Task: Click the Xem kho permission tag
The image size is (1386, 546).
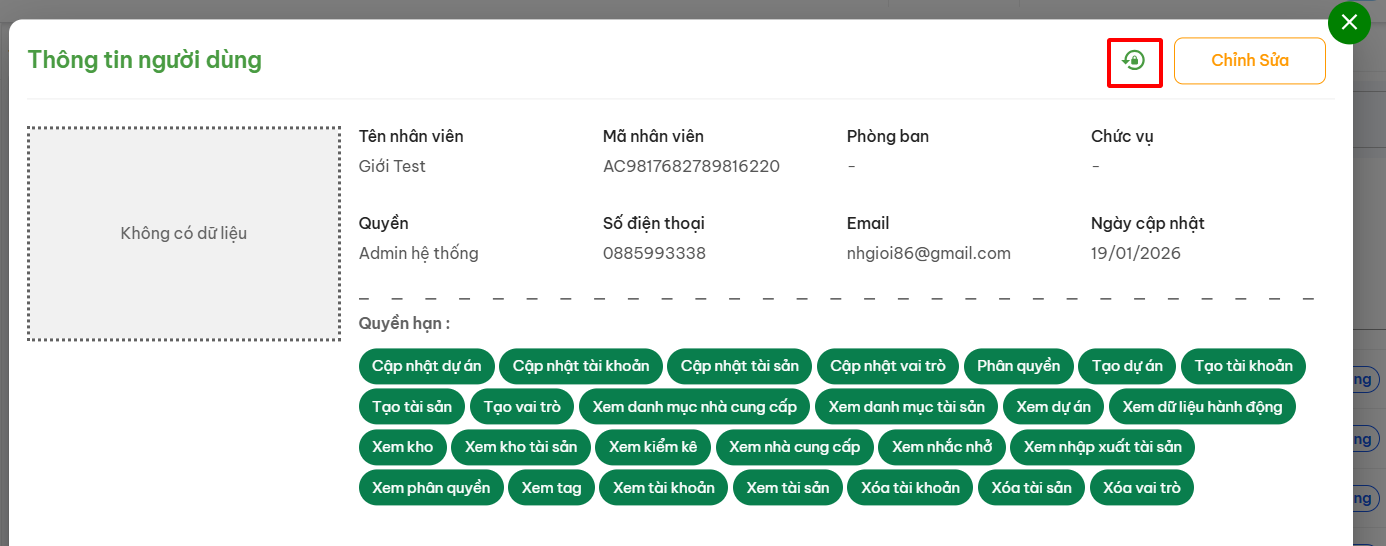Action: [402, 447]
